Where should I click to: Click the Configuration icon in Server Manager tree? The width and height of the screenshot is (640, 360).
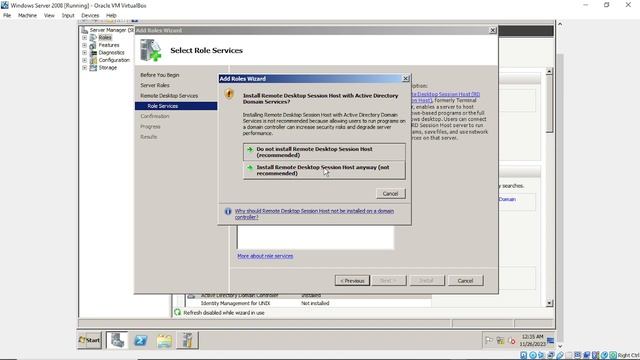(93, 60)
